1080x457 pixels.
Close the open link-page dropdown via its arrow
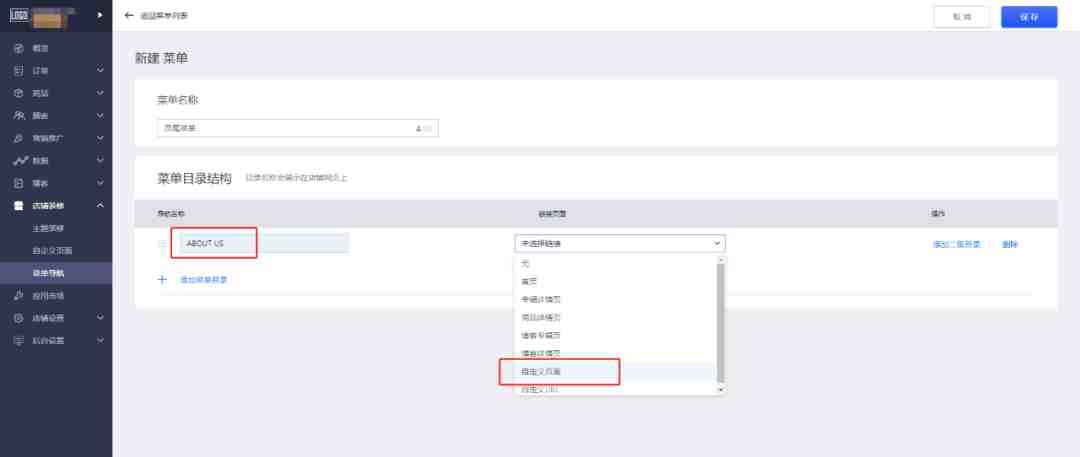tap(716, 243)
